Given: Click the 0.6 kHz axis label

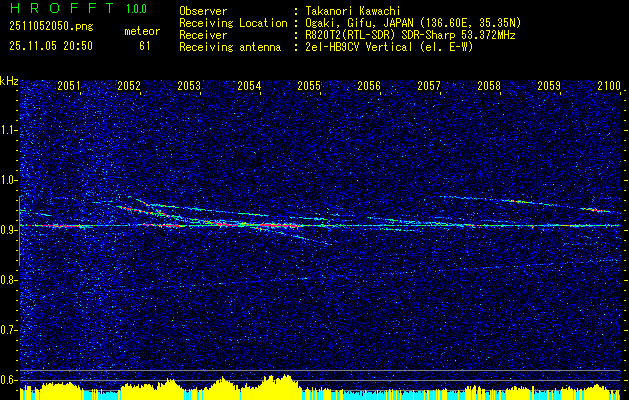Looking at the screenshot, I should (x=9, y=380).
